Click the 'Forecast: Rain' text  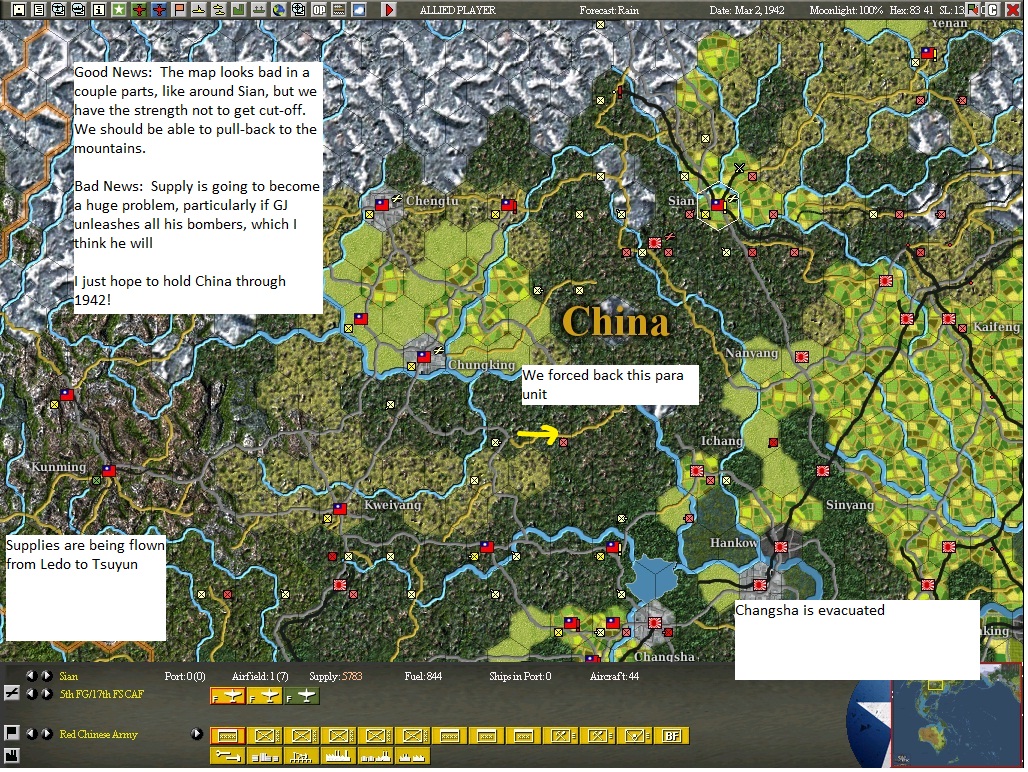click(609, 10)
